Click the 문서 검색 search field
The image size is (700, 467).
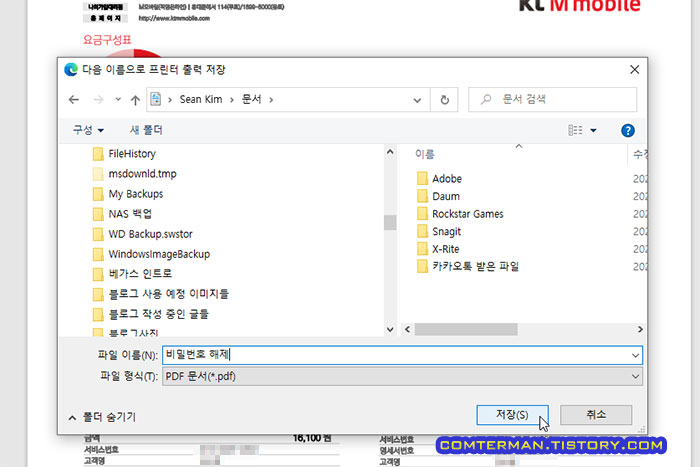(x=553, y=99)
